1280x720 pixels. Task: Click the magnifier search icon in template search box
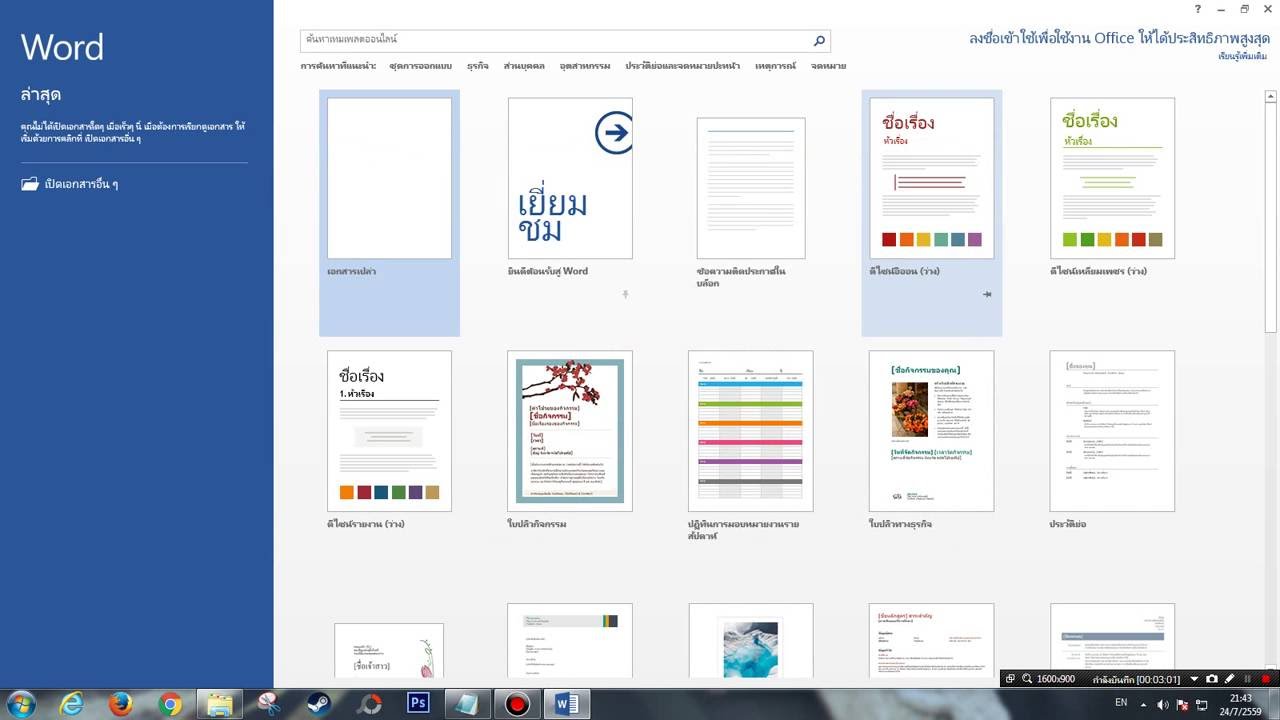pyautogui.click(x=819, y=40)
